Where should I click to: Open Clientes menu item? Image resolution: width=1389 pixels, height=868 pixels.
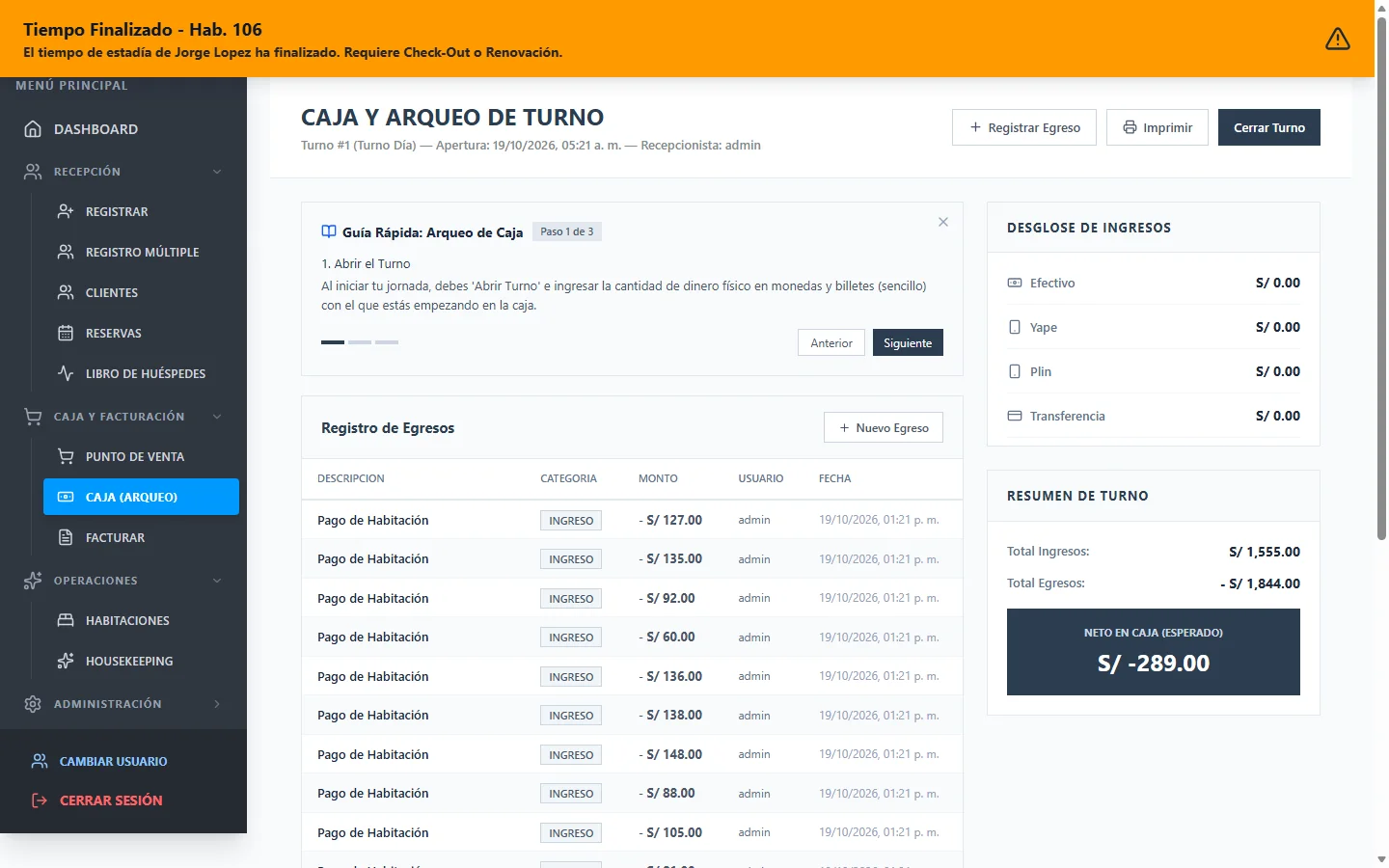pos(141,292)
